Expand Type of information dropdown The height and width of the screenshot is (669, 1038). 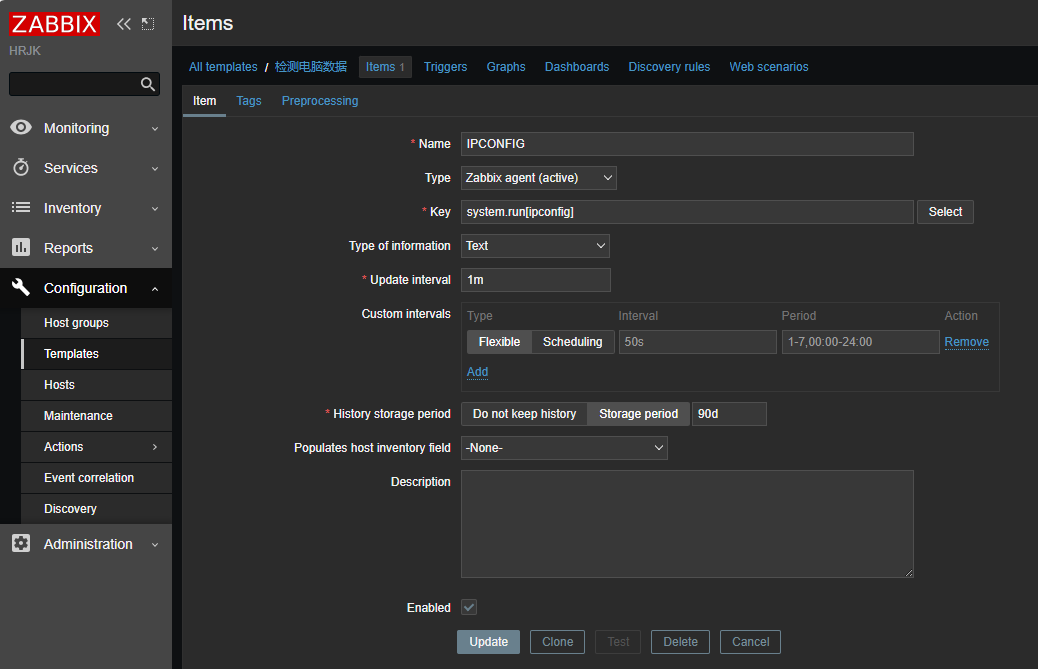[535, 246]
